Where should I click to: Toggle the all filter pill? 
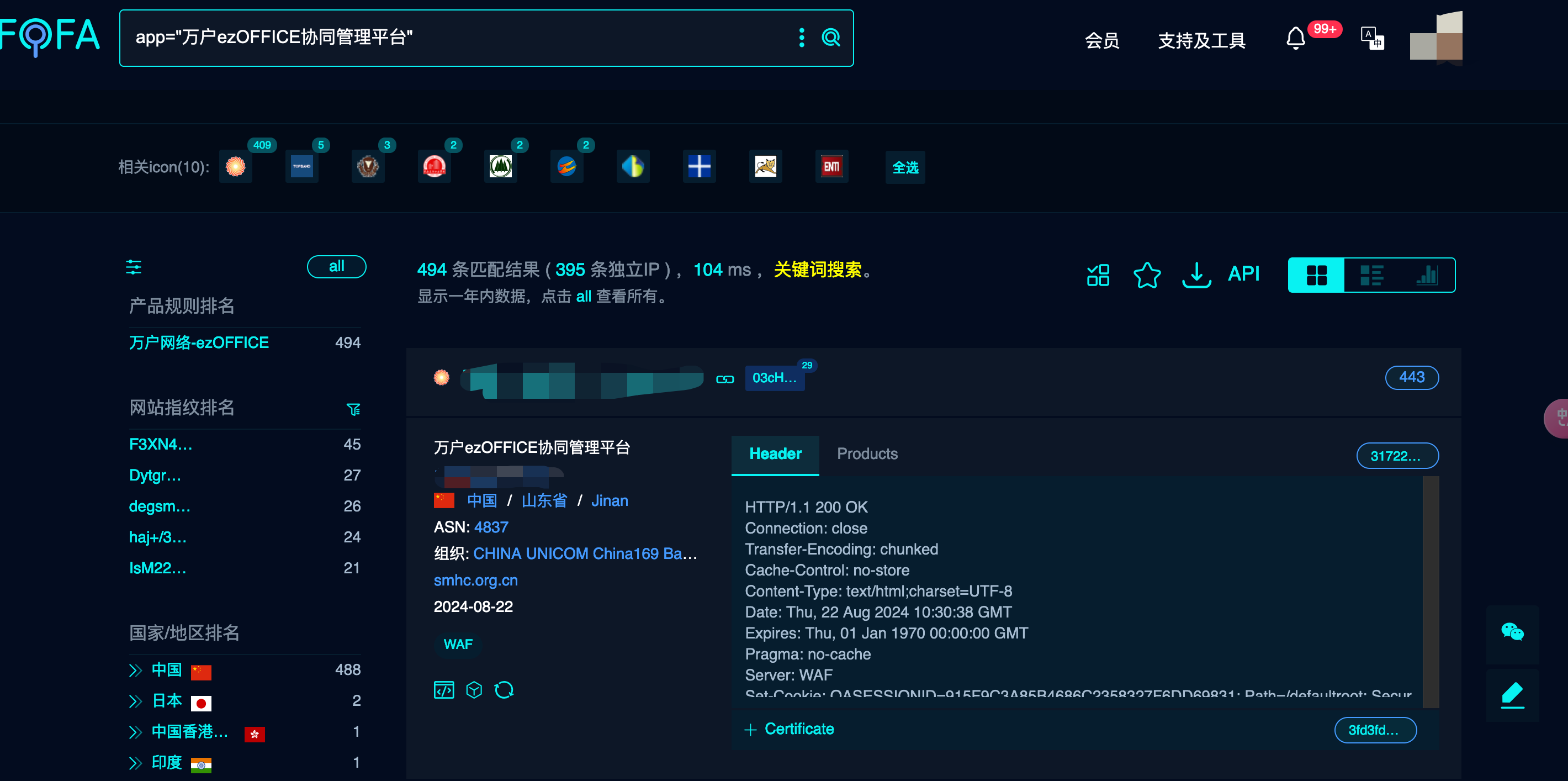point(337,267)
